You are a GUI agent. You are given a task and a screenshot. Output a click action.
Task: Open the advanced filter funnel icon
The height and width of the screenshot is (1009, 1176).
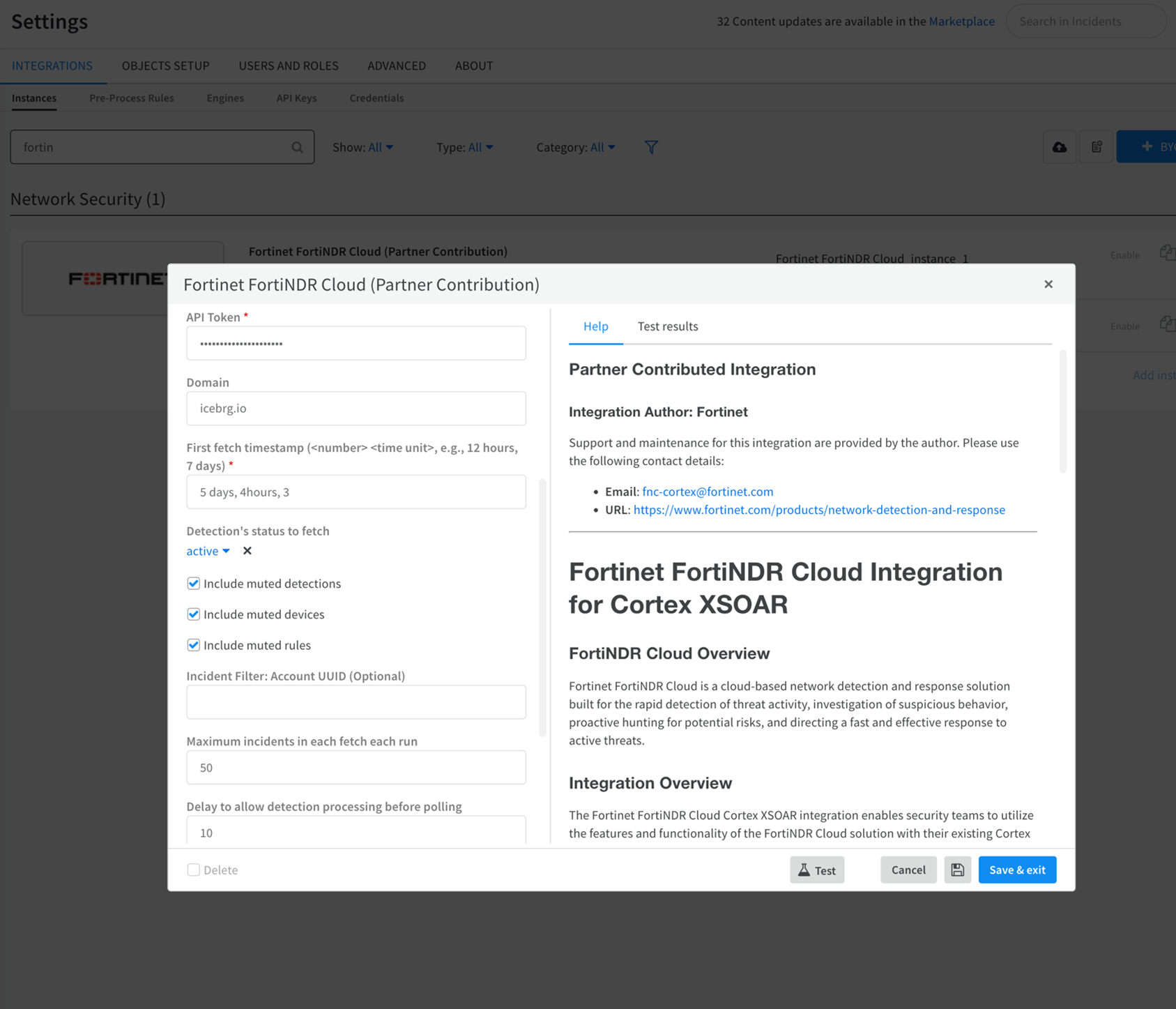click(x=651, y=147)
